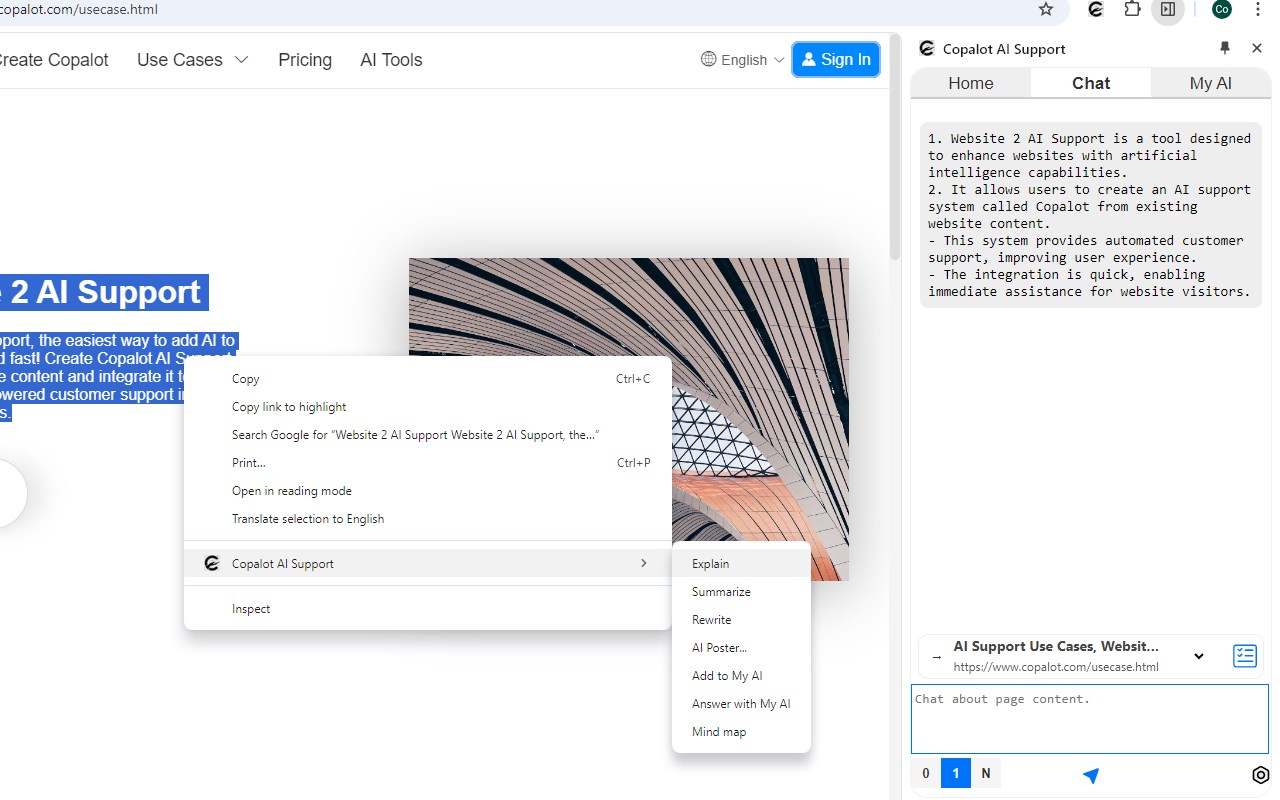Click the globe language icon

click(709, 59)
